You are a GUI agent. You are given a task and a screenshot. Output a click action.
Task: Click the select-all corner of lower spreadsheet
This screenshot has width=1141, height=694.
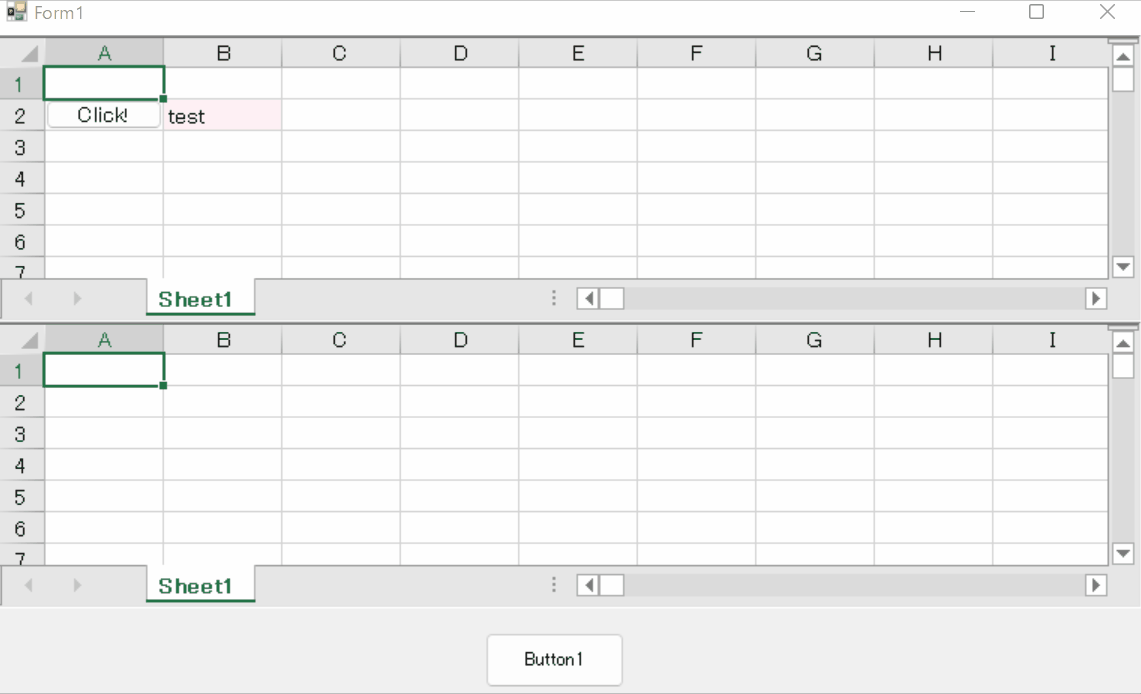(x=23, y=340)
